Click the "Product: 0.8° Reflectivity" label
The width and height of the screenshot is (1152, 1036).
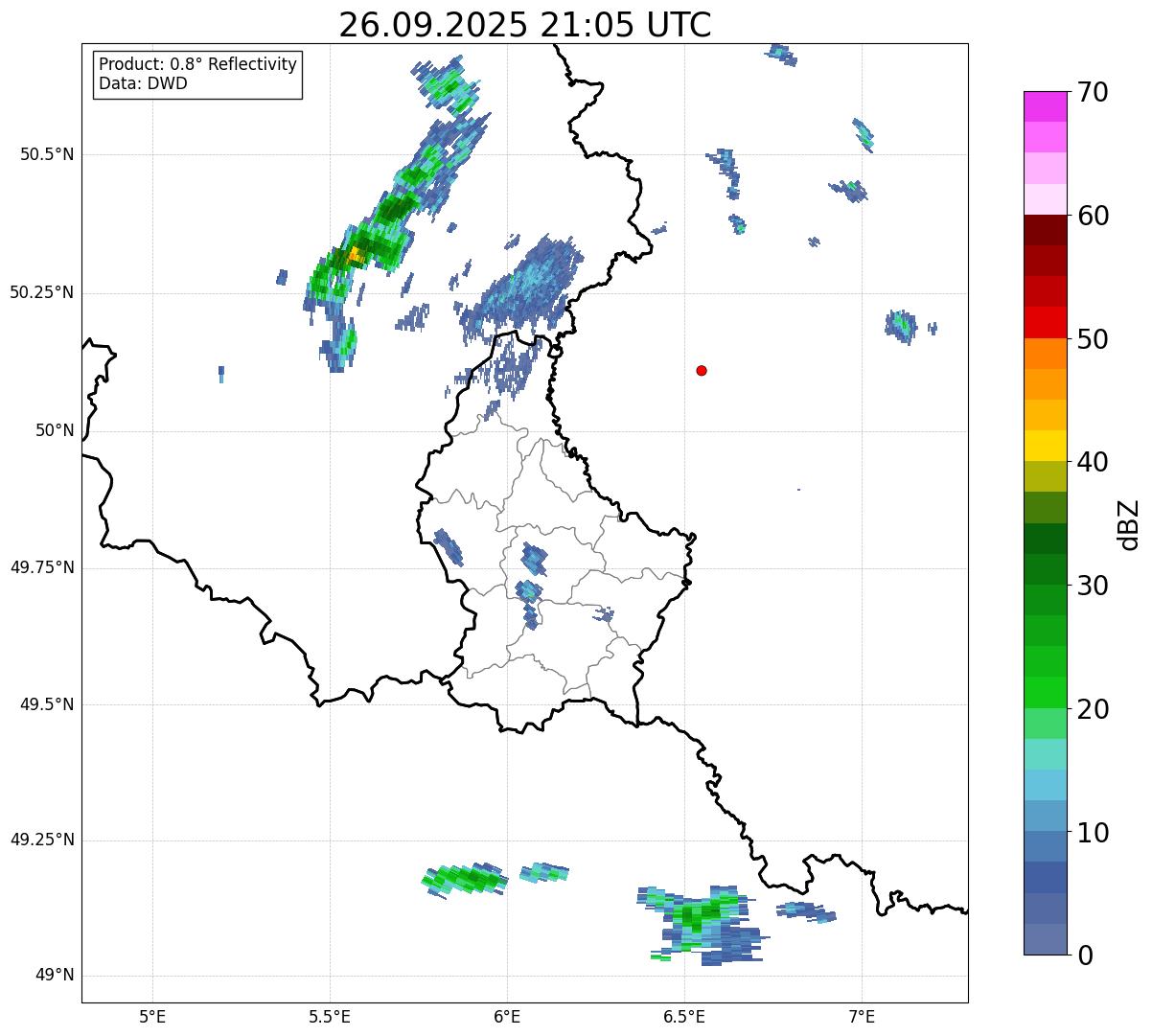point(198,64)
